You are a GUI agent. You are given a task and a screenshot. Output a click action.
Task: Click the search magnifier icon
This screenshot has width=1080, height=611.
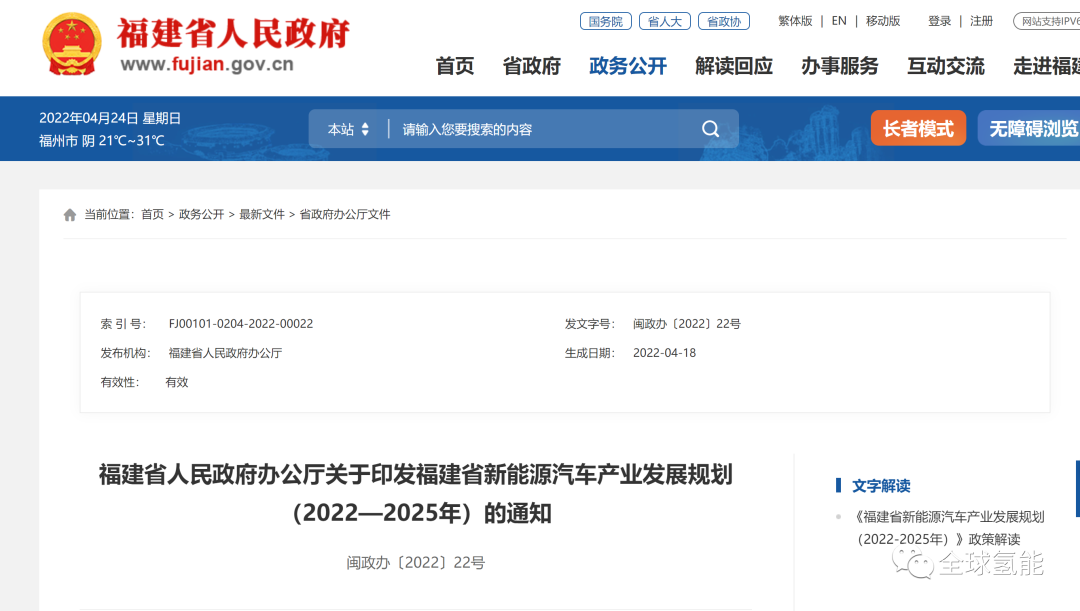(x=710, y=129)
